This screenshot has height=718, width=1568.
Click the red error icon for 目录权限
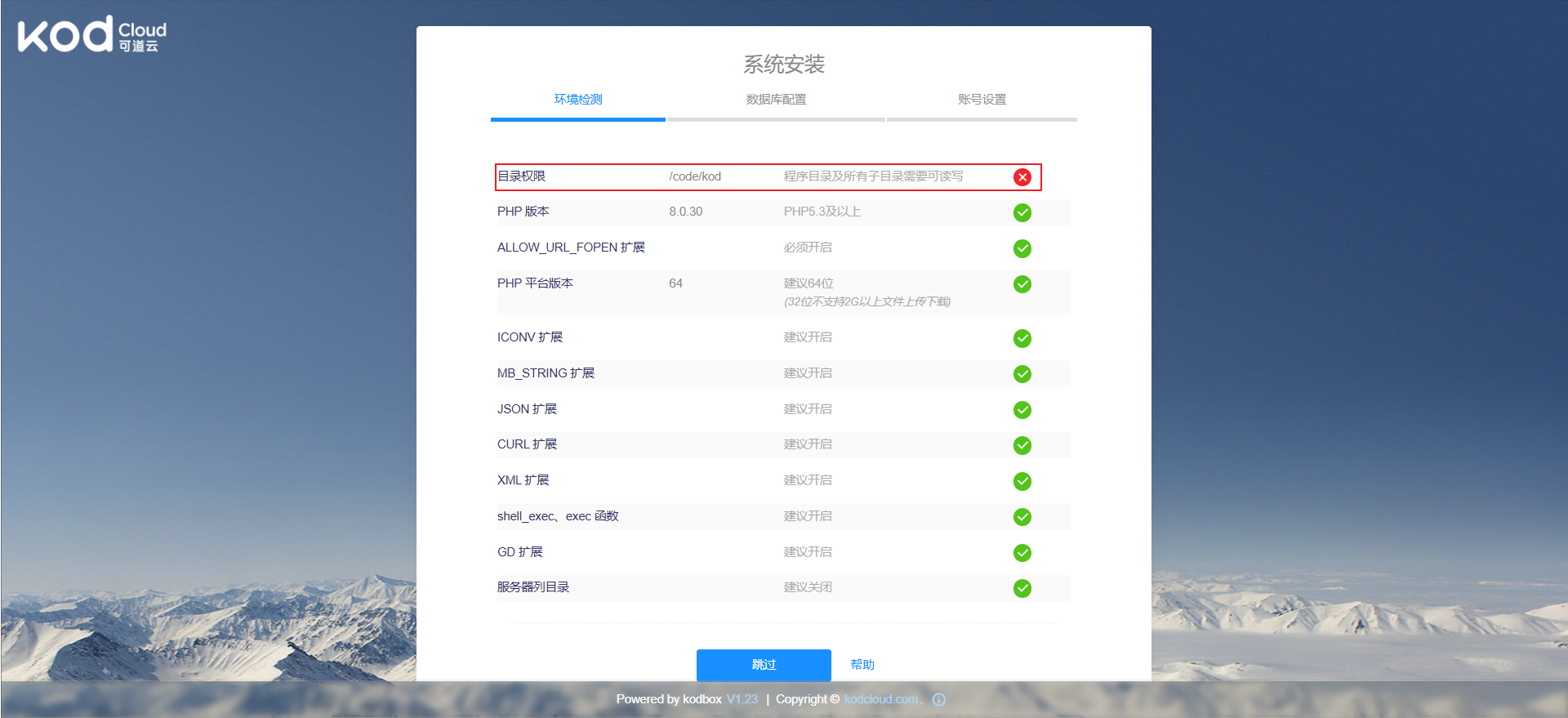tap(1022, 177)
